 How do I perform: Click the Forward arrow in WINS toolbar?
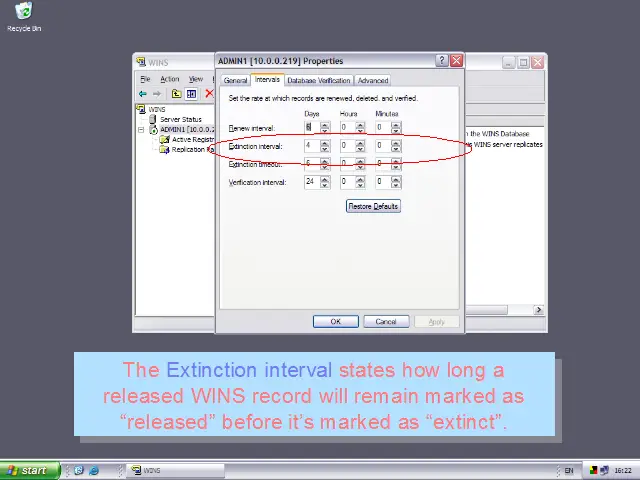(157, 94)
